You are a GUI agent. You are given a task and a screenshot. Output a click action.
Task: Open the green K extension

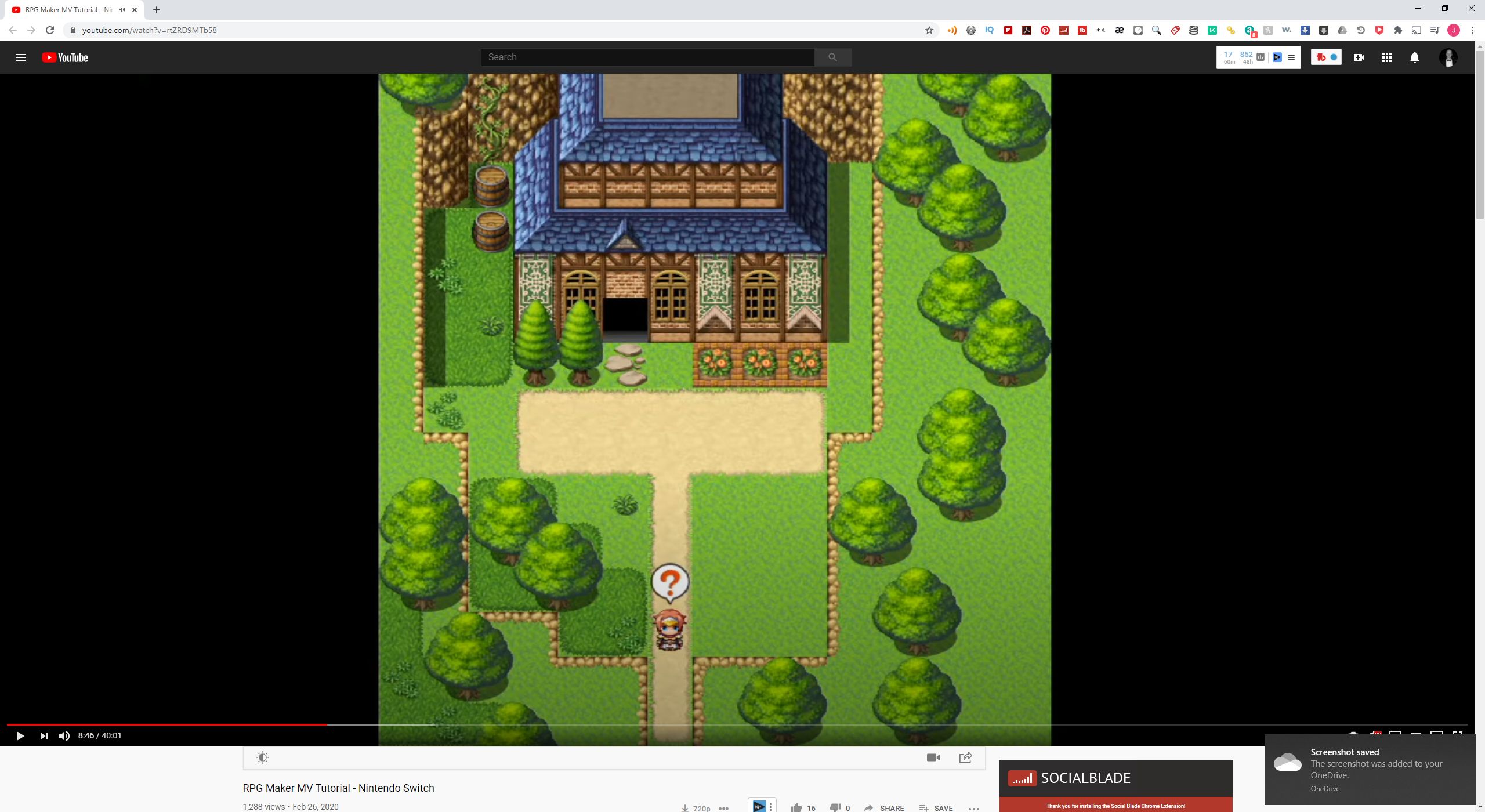coord(1212,30)
